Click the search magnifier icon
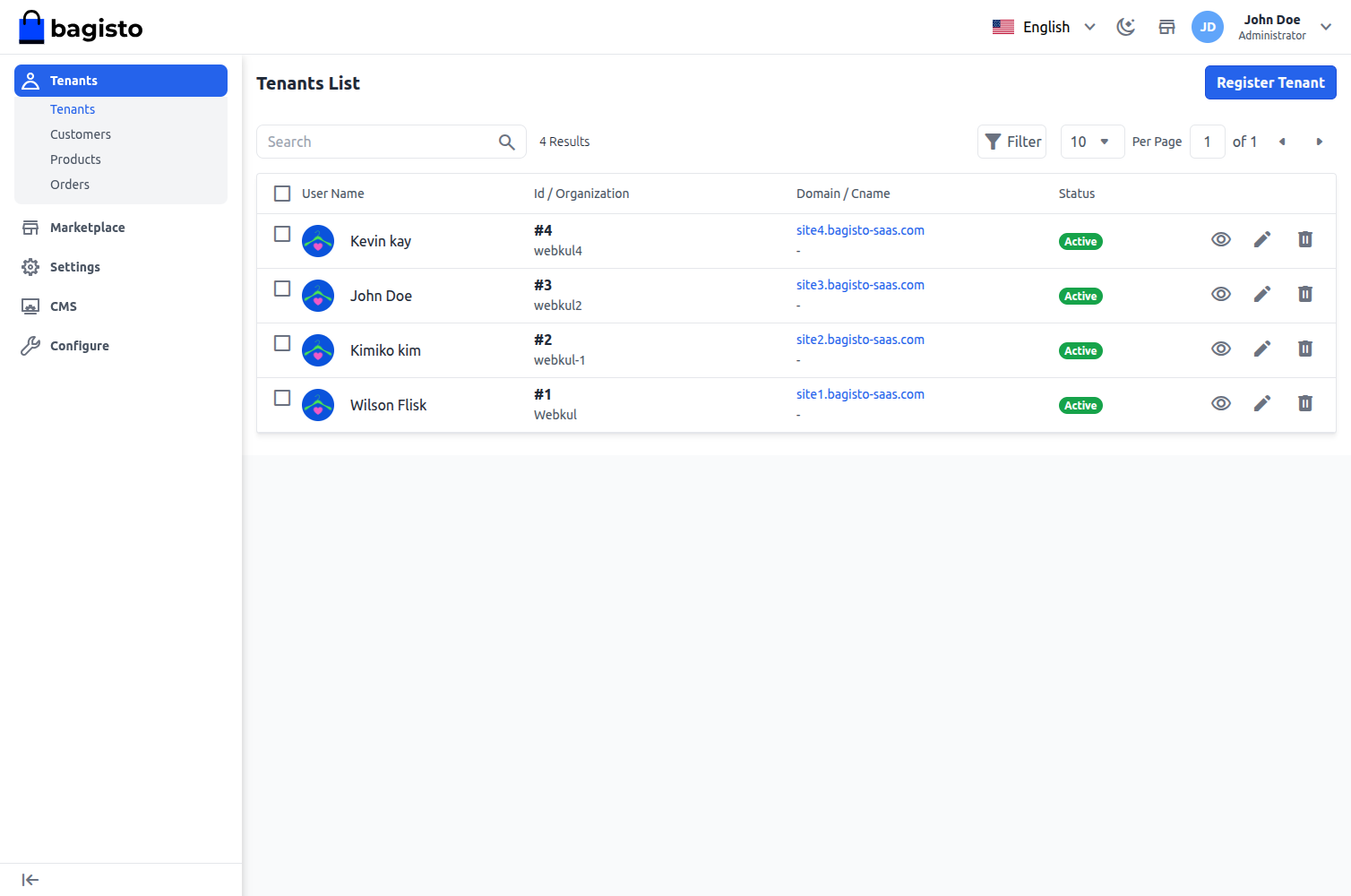Image resolution: width=1351 pixels, height=896 pixels. [x=507, y=142]
